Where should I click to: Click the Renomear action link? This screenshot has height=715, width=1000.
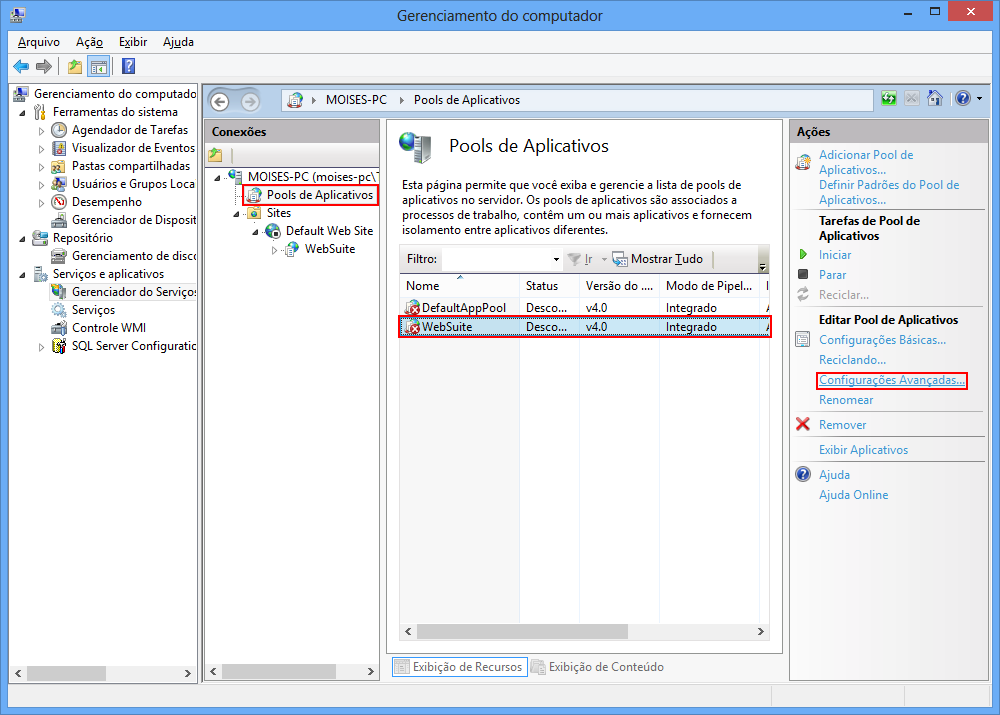click(846, 400)
